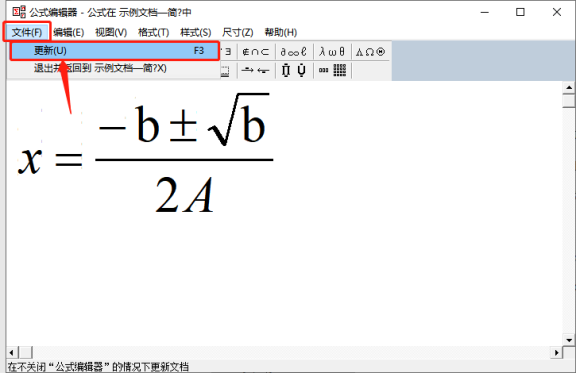Viewport: 576px width, 374px height.
Task: Open the 视图(V) menu
Action: click(111, 32)
